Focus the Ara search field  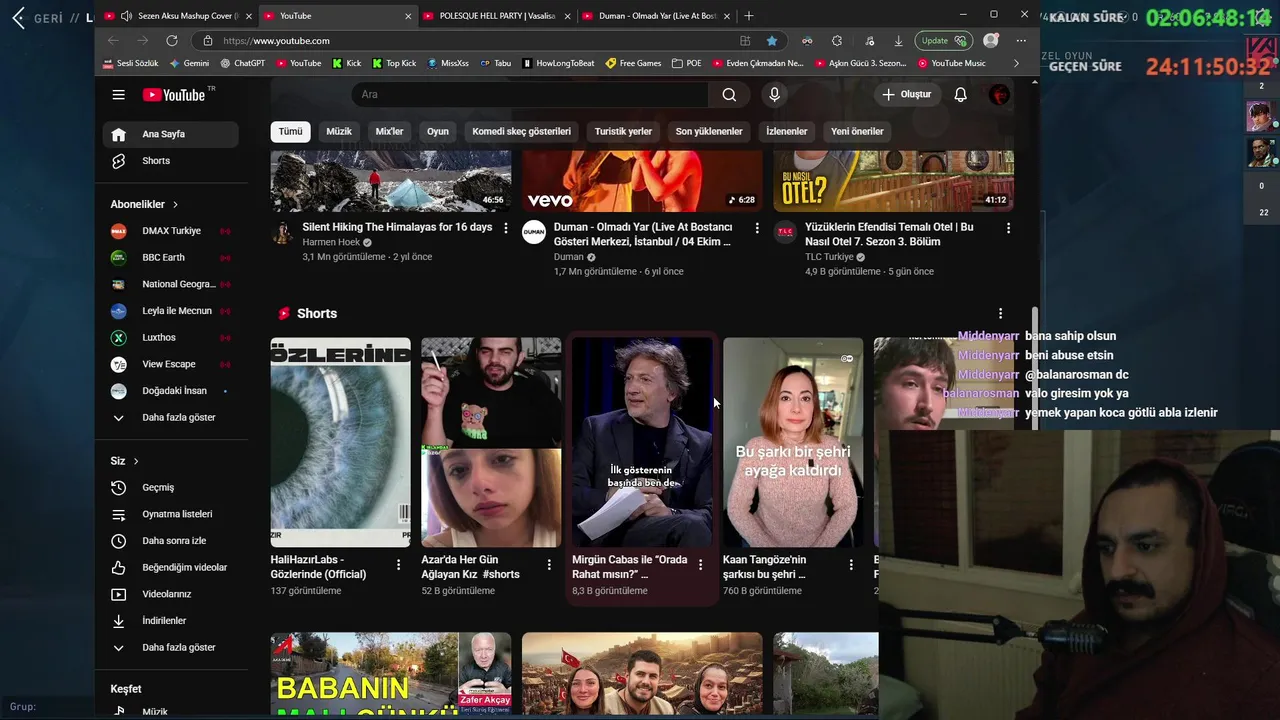pos(530,94)
